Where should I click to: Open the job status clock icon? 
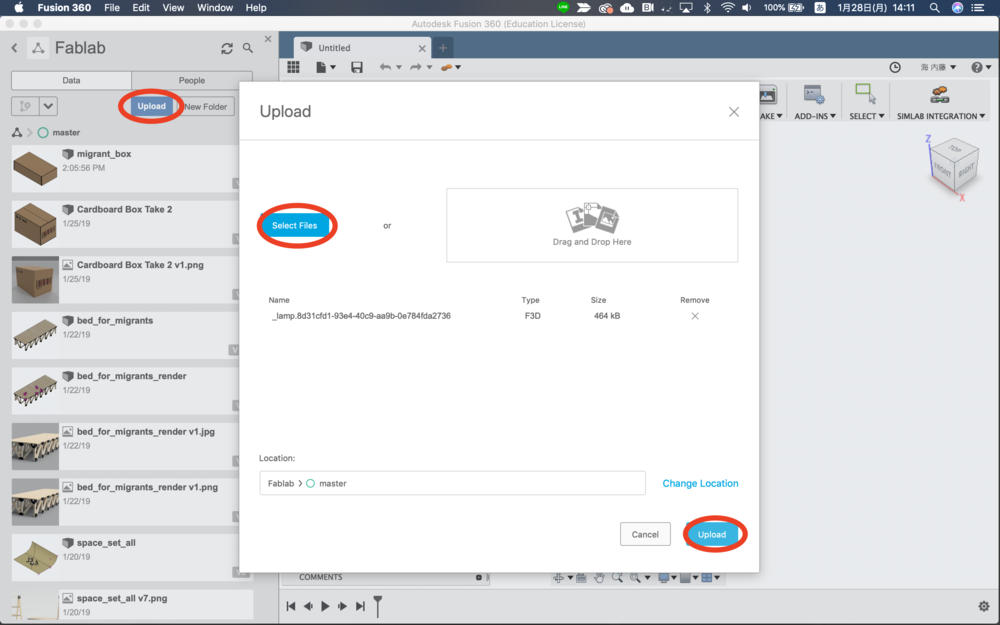(x=895, y=67)
